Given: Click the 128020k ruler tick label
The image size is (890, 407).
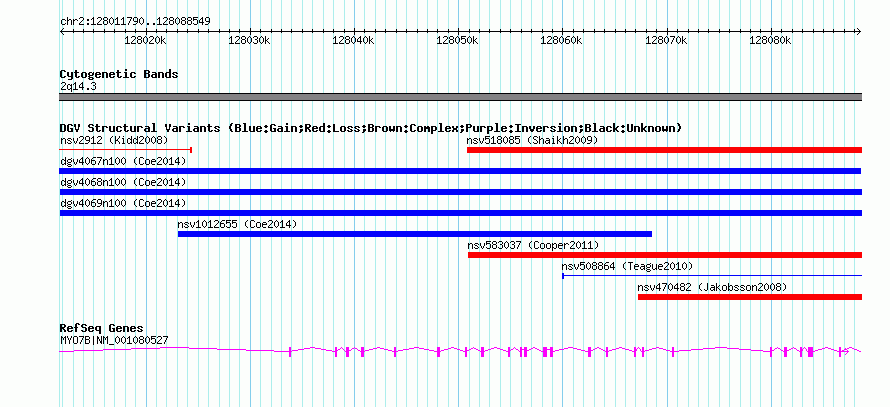Looking at the screenshot, I should click(x=145, y=40).
